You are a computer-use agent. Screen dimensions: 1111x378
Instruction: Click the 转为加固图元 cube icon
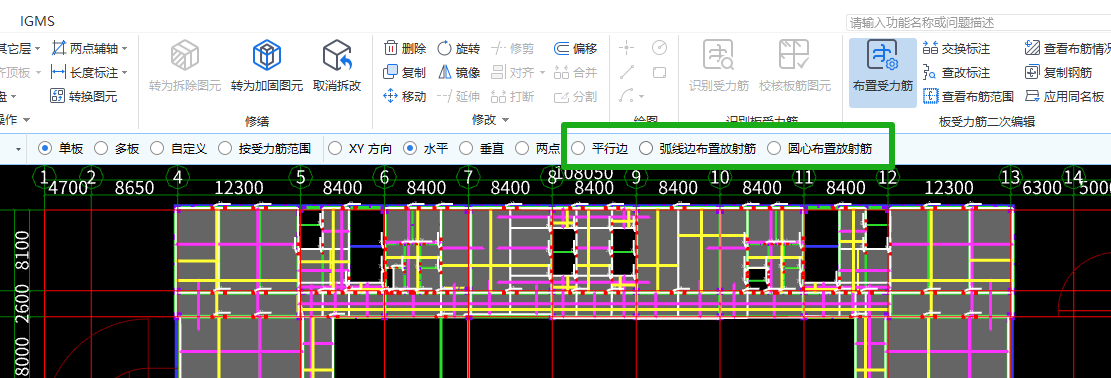click(x=267, y=56)
